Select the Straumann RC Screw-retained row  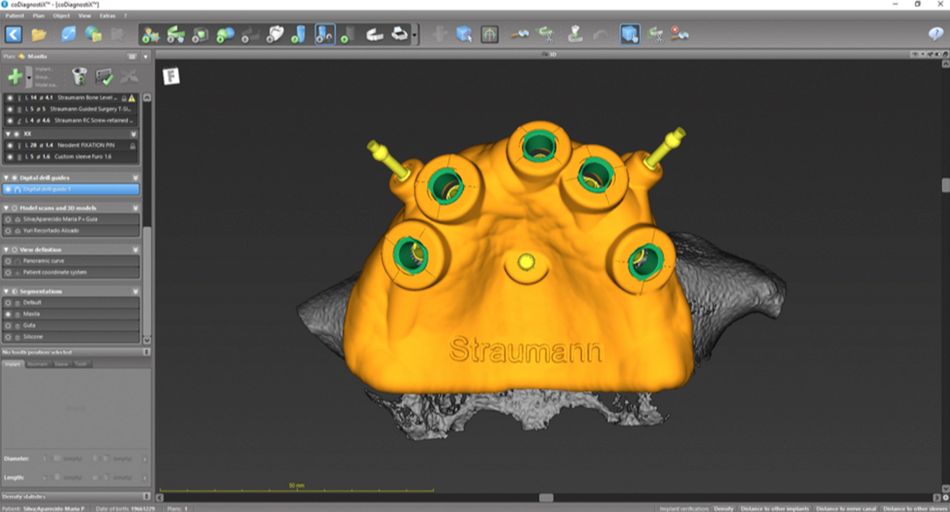71,121
